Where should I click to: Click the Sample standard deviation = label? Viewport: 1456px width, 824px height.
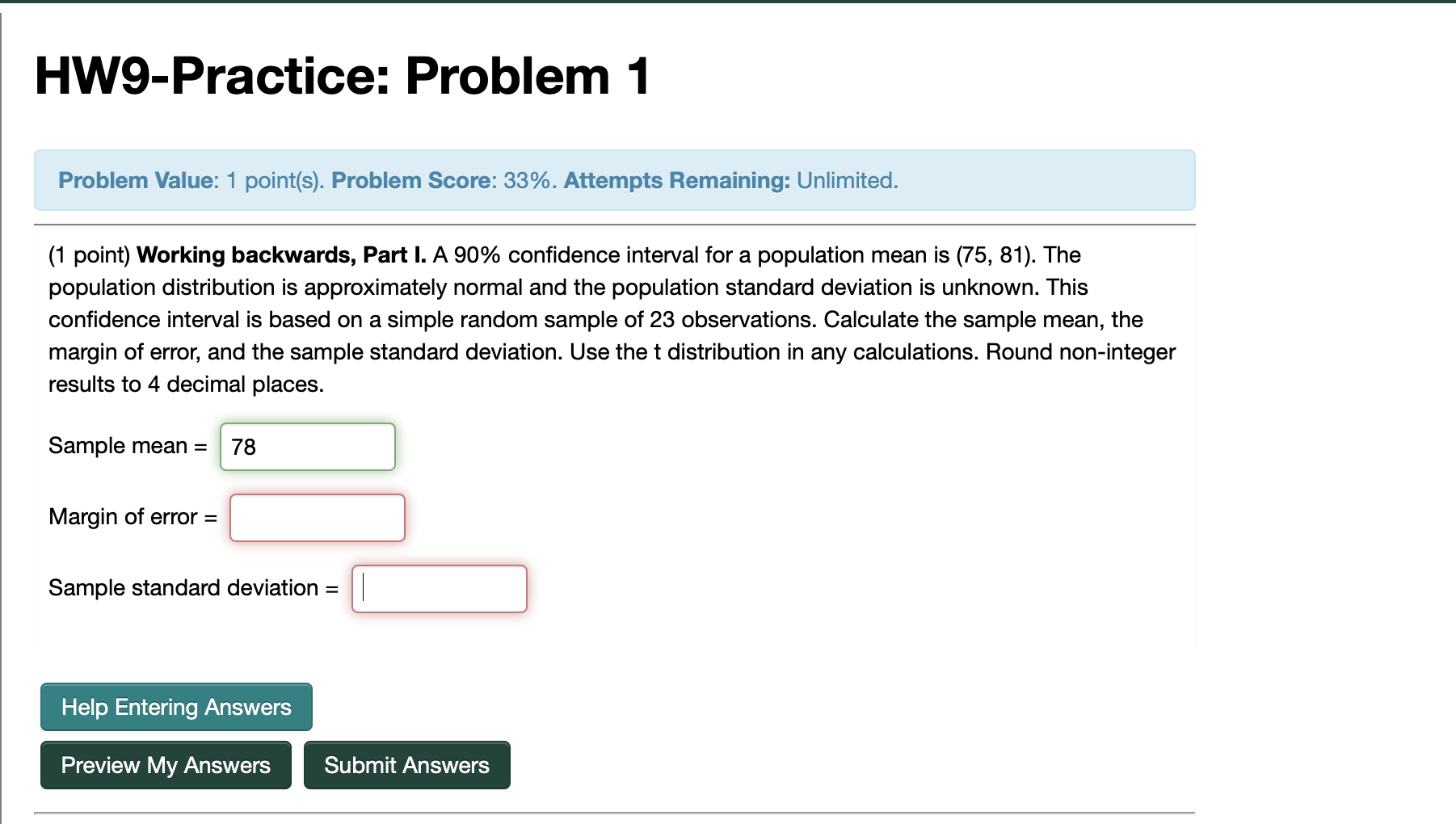point(191,588)
